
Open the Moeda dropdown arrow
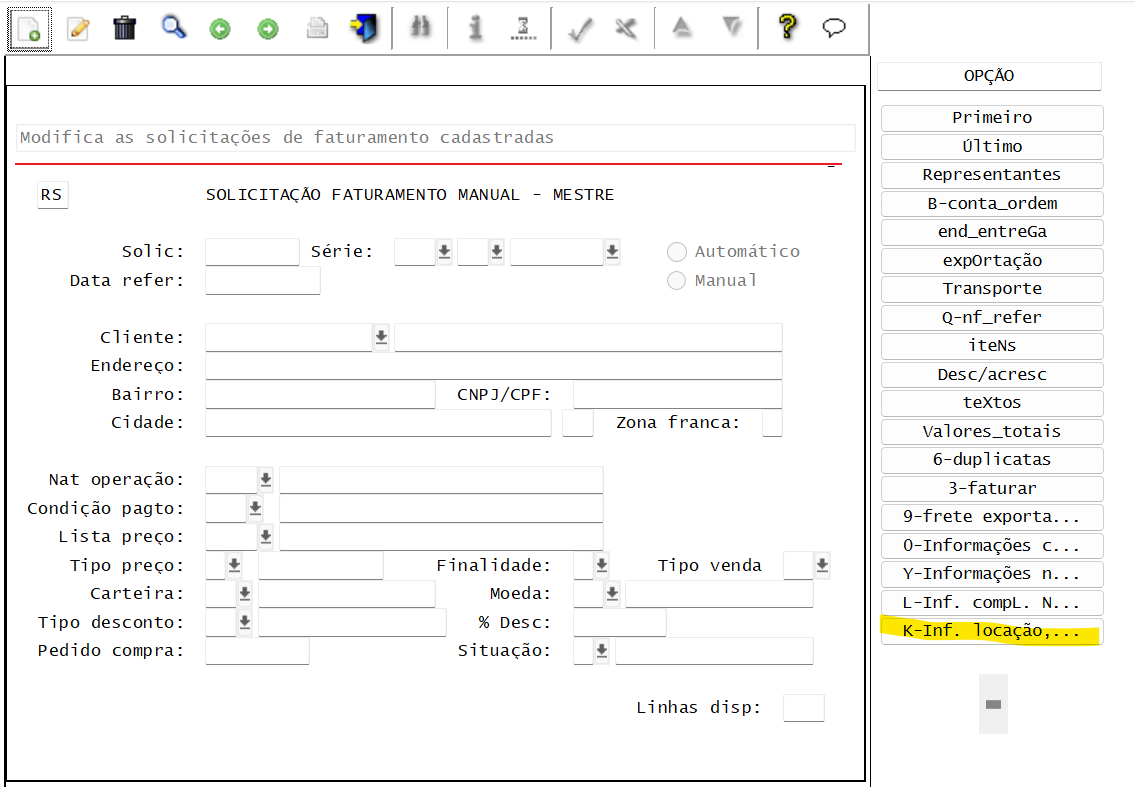[x=612, y=594]
